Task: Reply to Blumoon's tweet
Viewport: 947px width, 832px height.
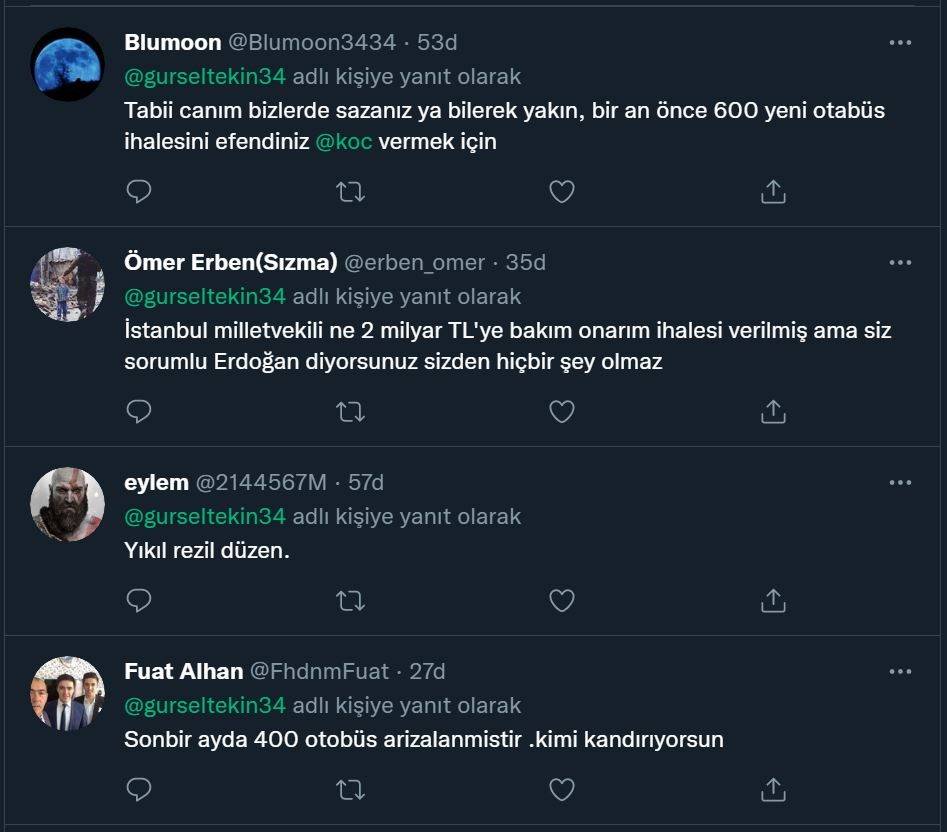Action: click(139, 191)
